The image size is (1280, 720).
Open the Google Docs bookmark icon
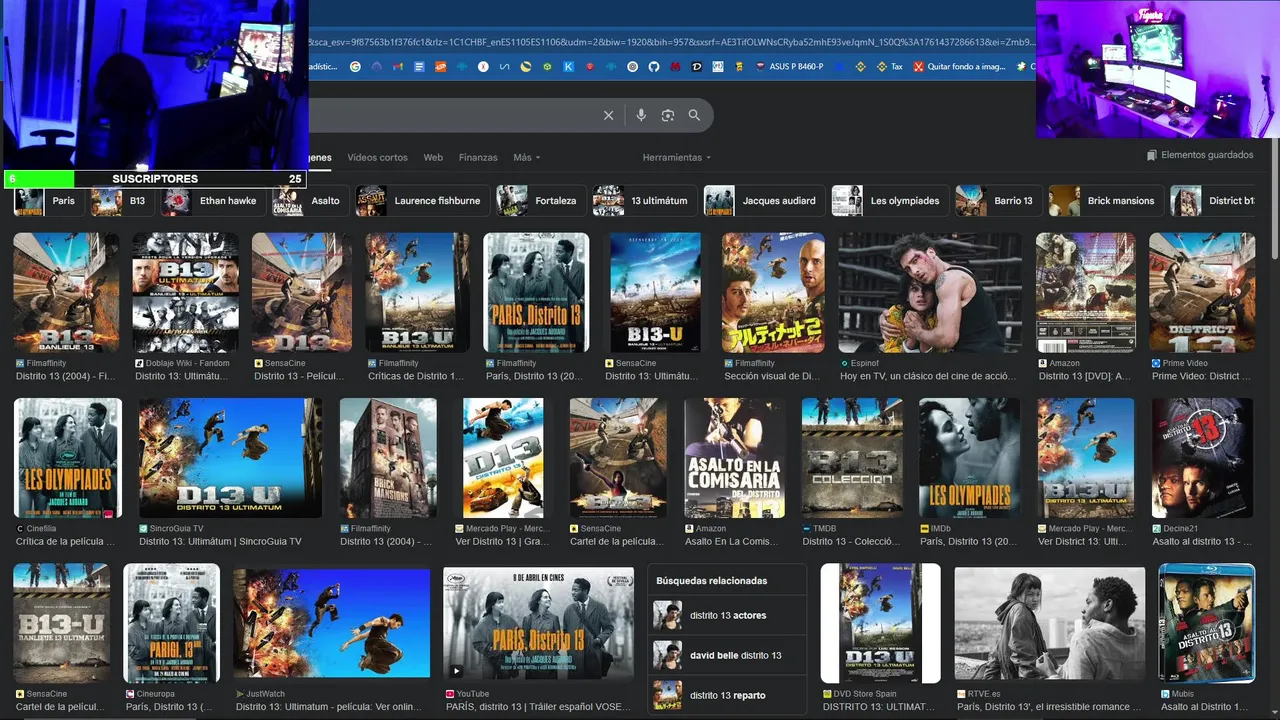419,67
